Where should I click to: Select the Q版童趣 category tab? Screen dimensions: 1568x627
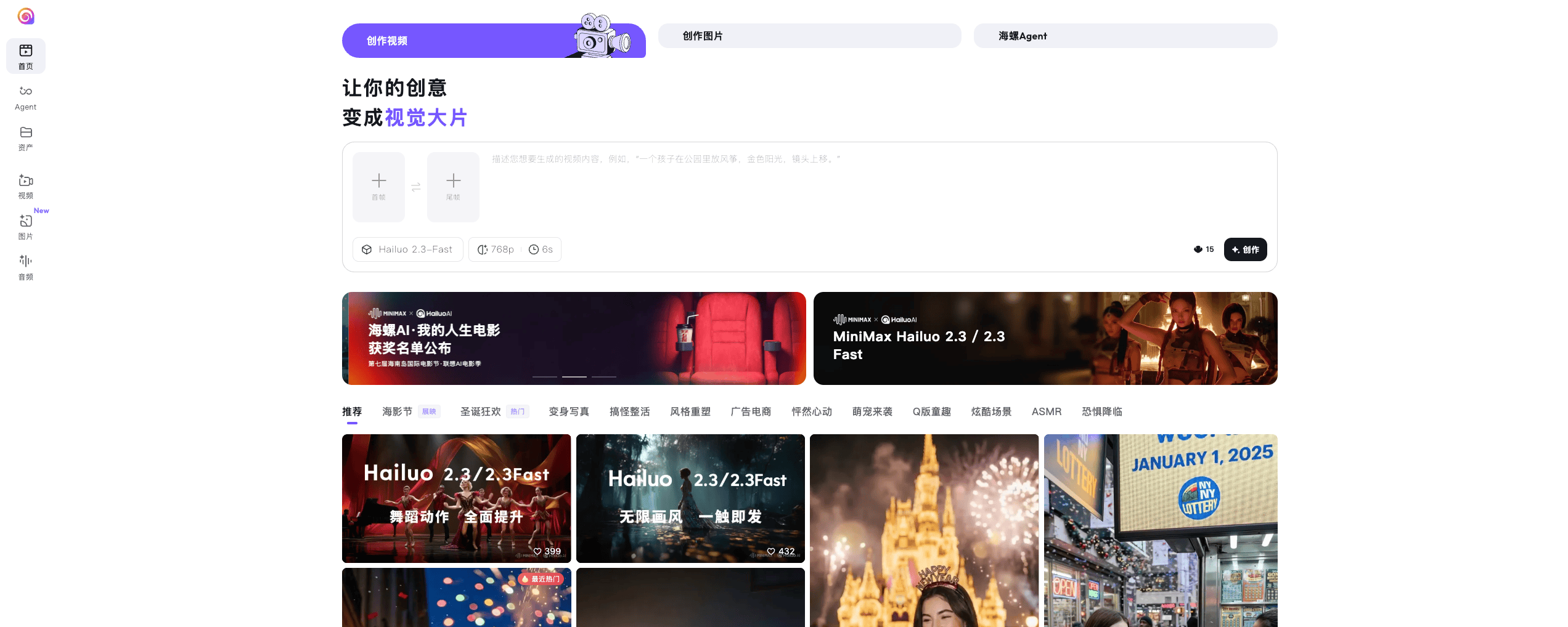coord(932,411)
